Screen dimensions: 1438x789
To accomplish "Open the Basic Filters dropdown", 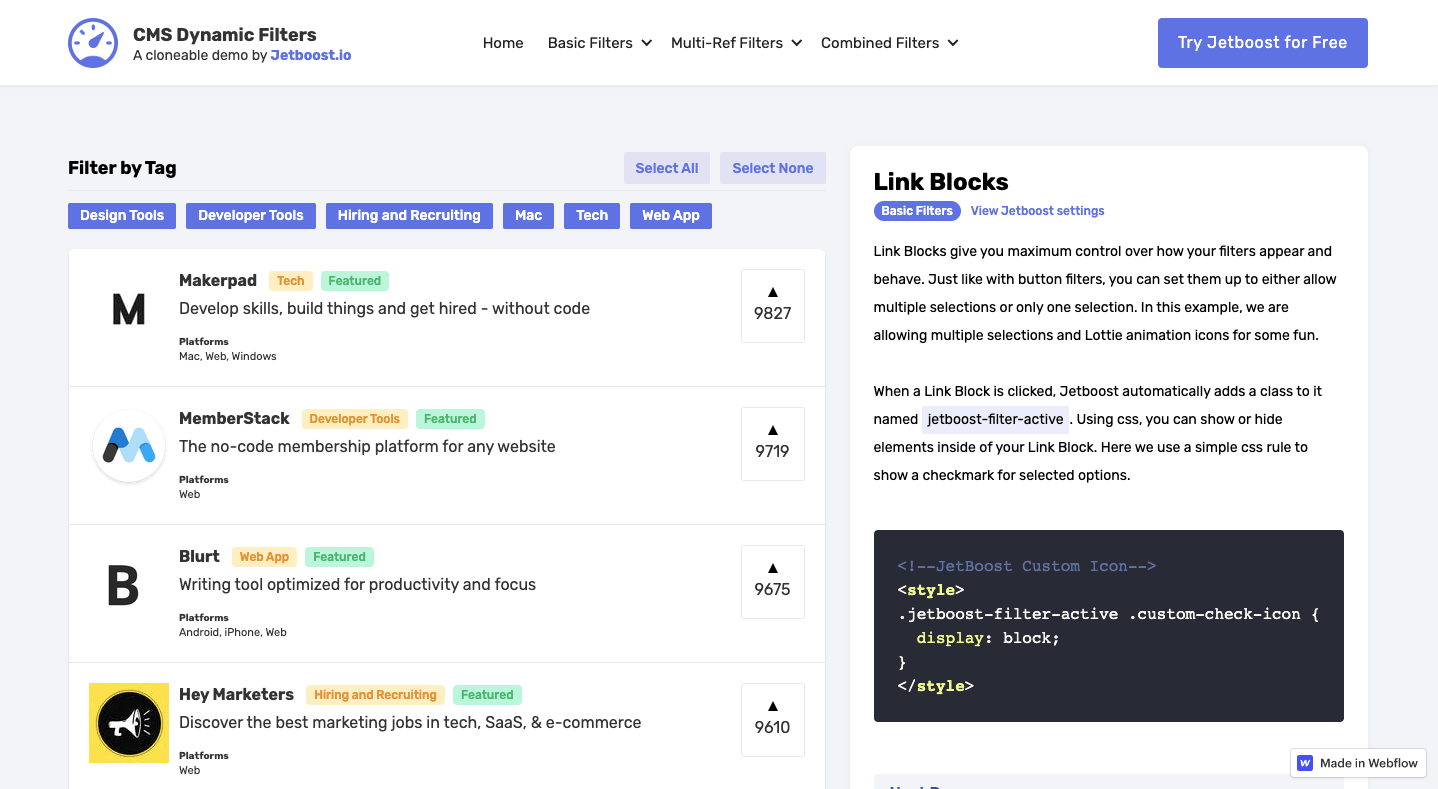I will pos(598,43).
